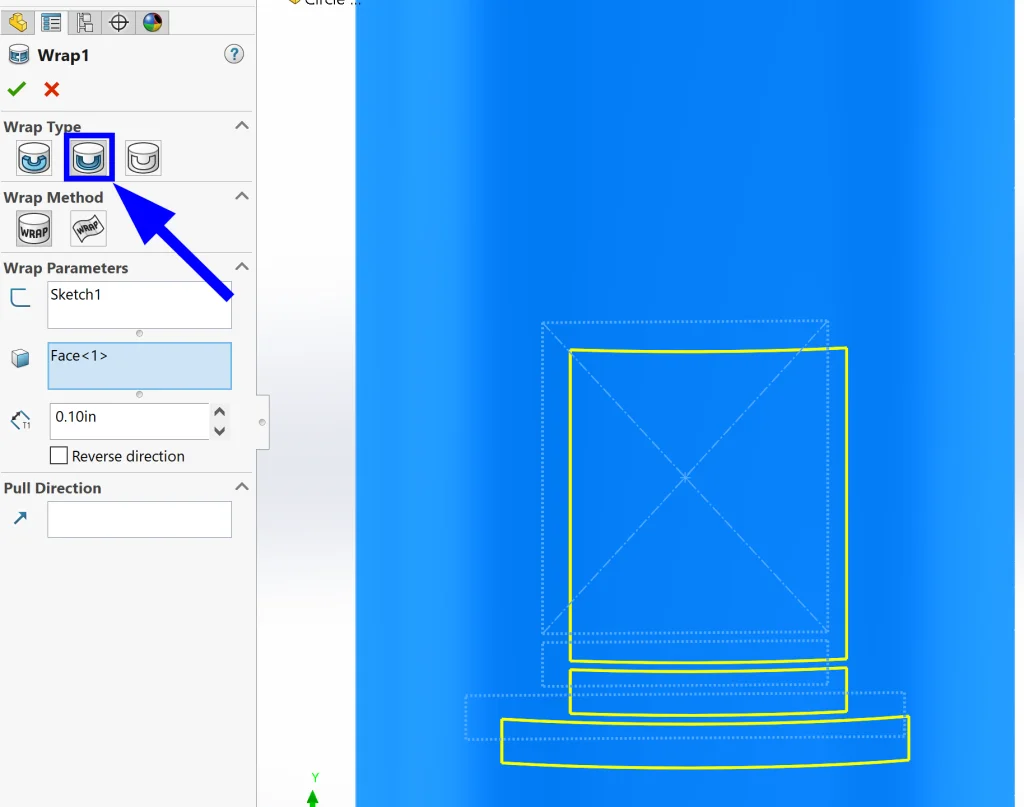Collapse the Wrap Method section

click(242, 196)
